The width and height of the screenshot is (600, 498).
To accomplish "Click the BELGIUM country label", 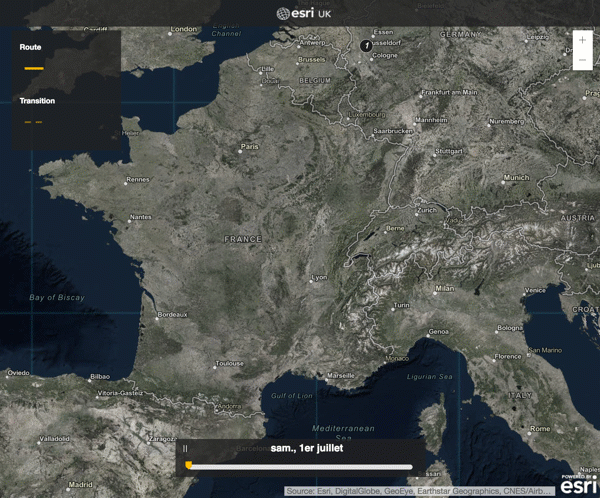I will point(315,80).
